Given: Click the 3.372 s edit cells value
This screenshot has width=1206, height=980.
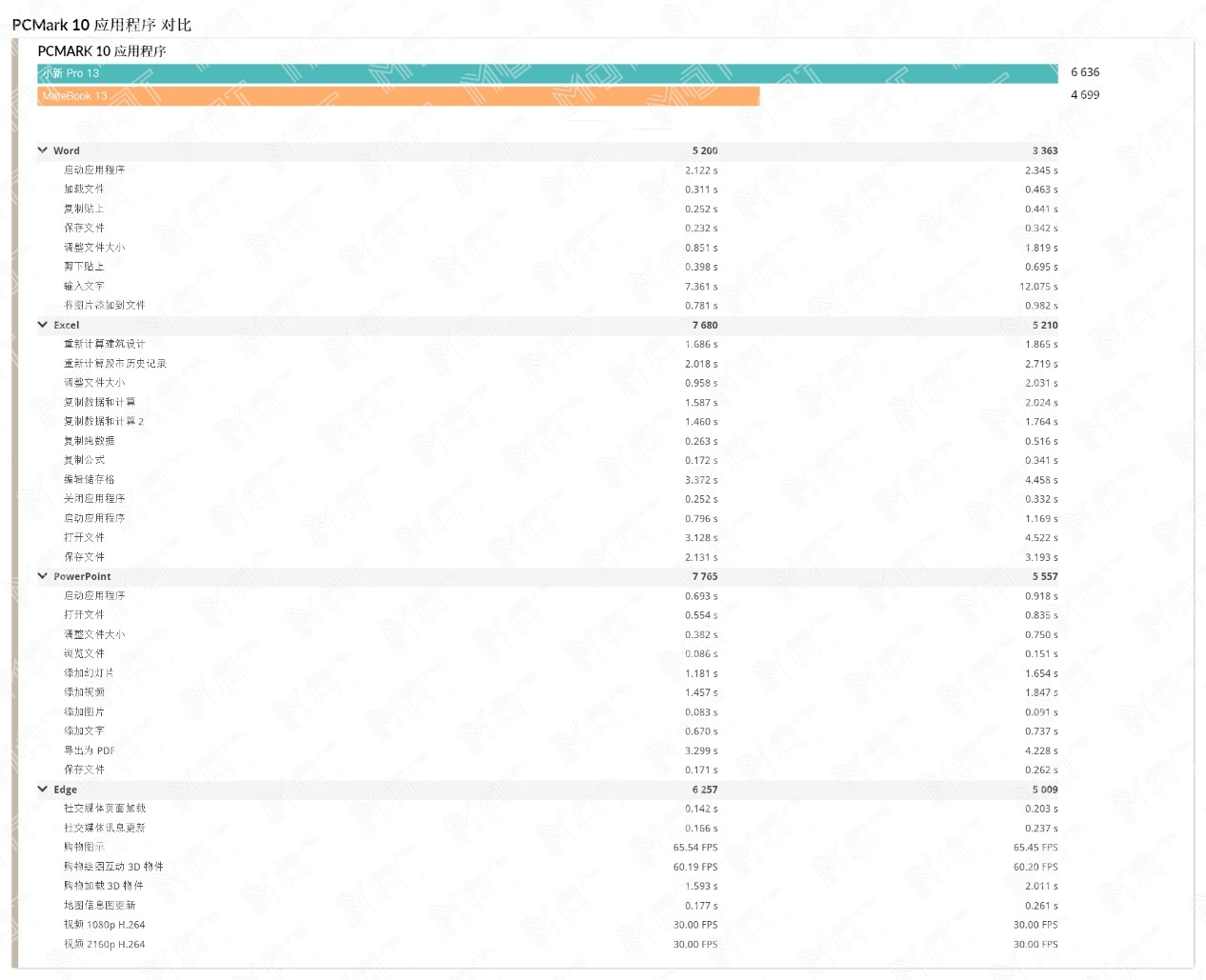Looking at the screenshot, I should point(702,480).
